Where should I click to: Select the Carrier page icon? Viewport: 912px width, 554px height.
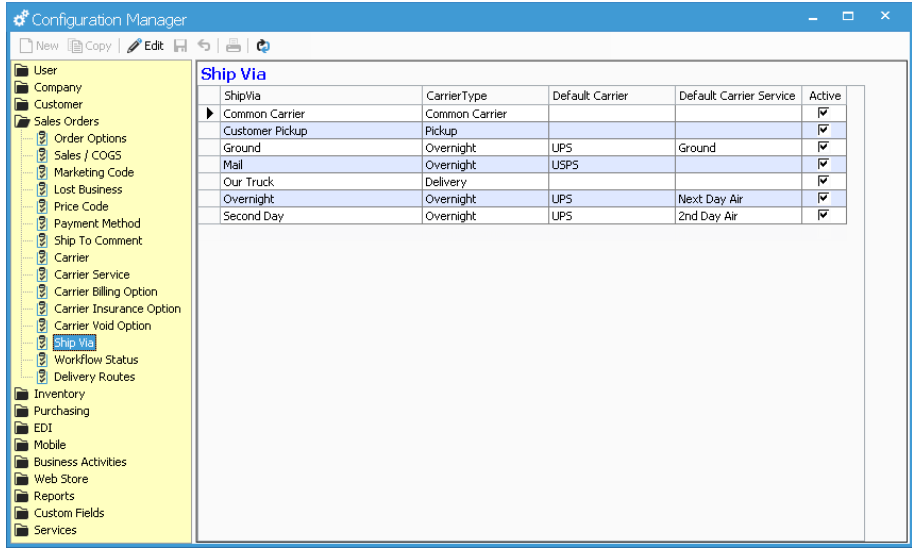click(x=42, y=257)
